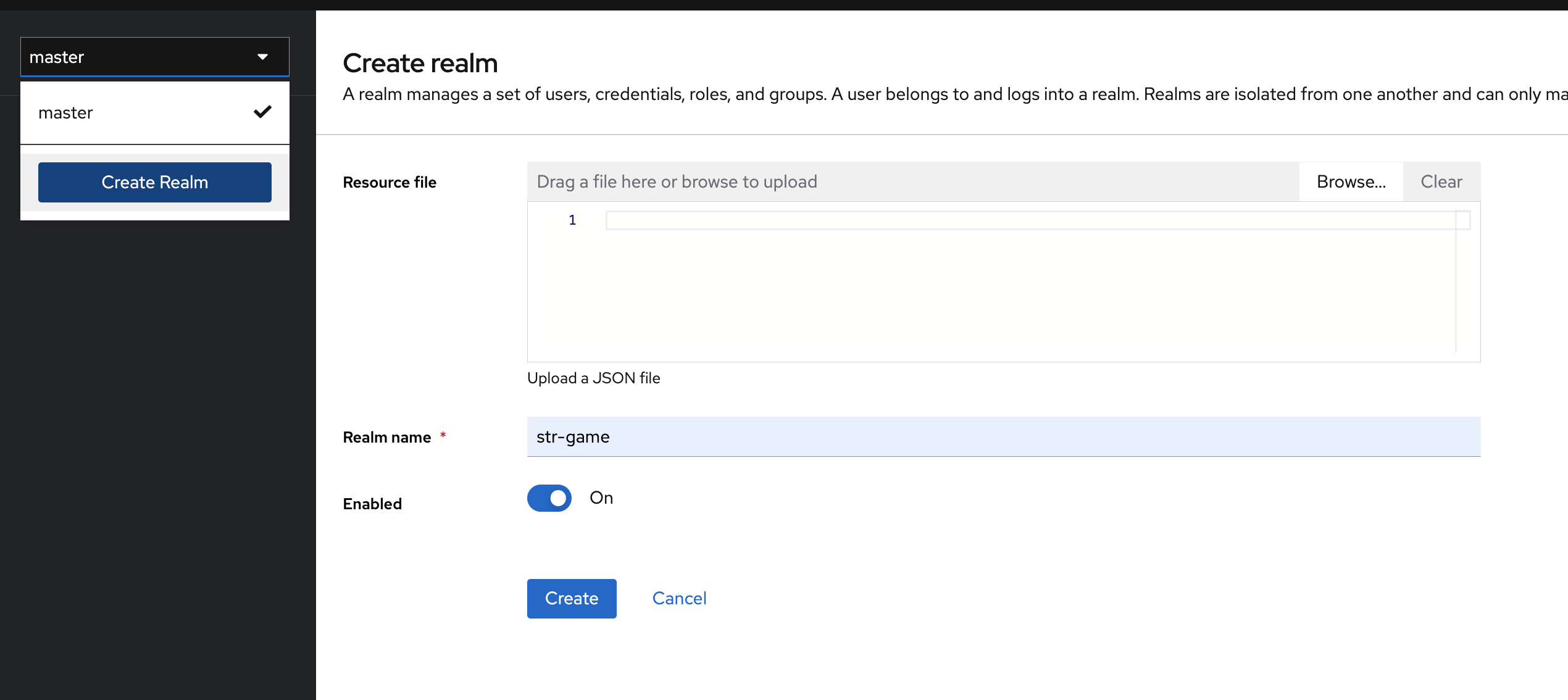Viewport: 1568px width, 700px height.
Task: Click the master realm menu item
Action: point(155,113)
